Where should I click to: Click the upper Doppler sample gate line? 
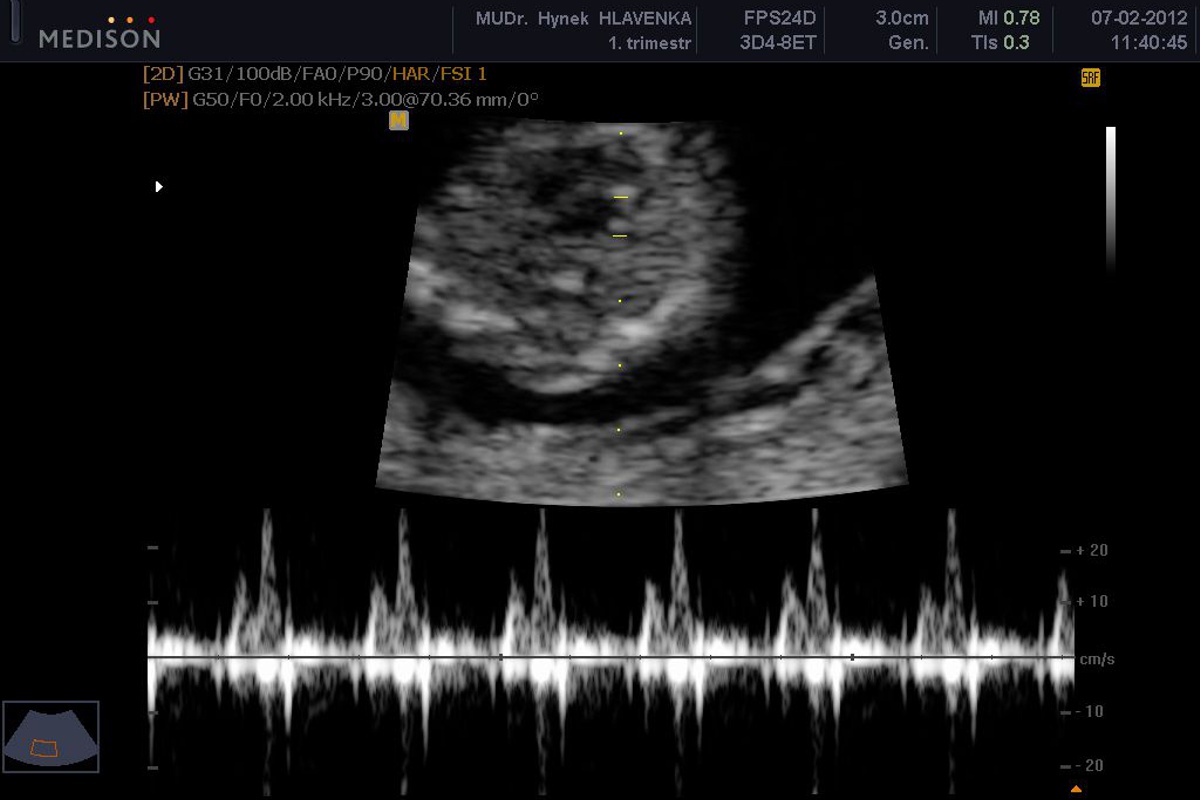point(620,197)
